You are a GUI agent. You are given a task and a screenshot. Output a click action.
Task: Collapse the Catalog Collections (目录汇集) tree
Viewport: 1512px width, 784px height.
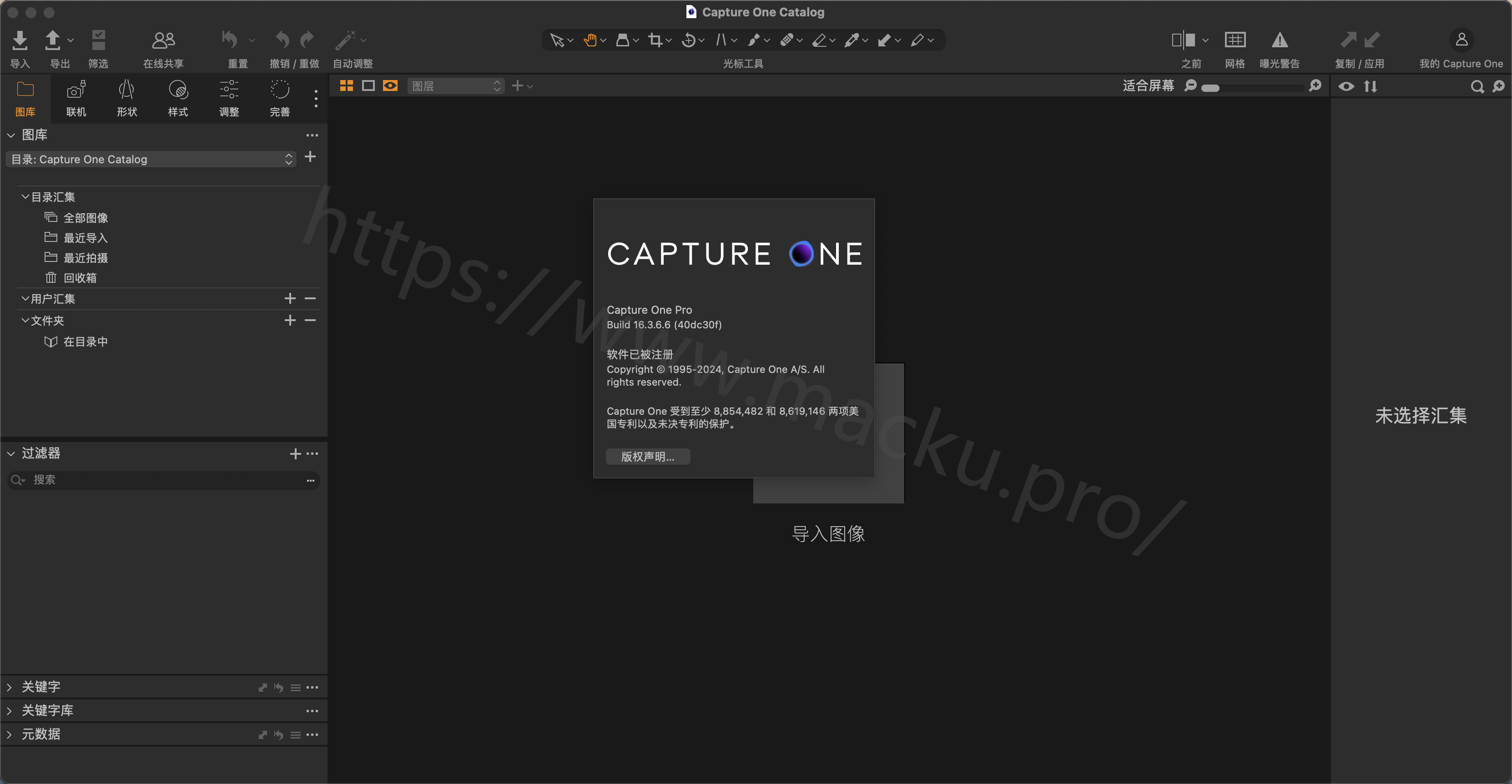tap(25, 197)
